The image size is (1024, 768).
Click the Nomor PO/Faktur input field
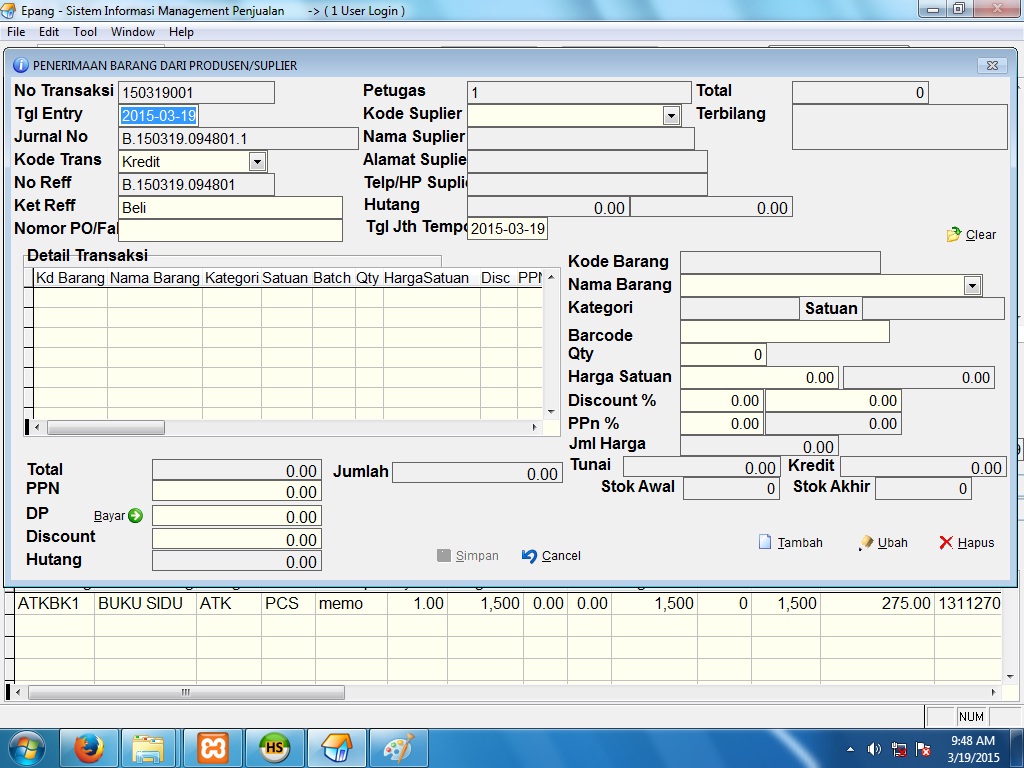tap(230, 230)
